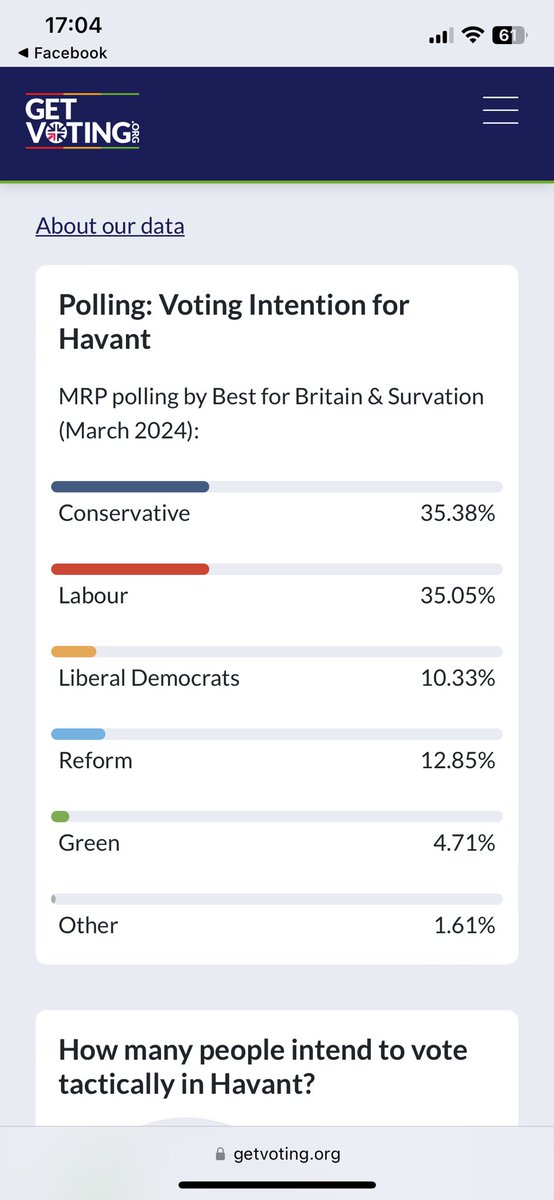Open the hamburger menu icon
This screenshot has height=1200, width=554.
click(500, 110)
